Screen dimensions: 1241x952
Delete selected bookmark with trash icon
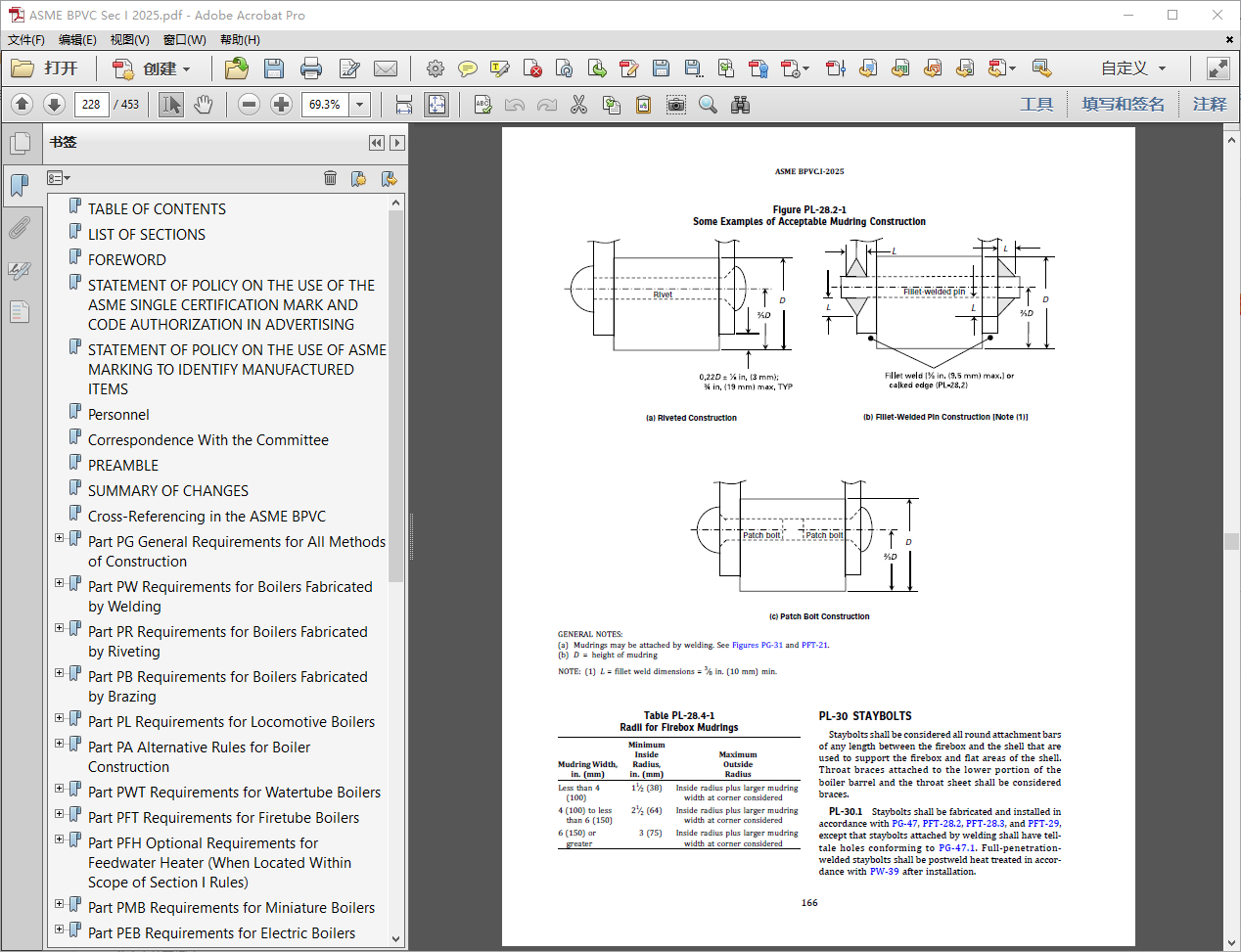pyautogui.click(x=330, y=178)
